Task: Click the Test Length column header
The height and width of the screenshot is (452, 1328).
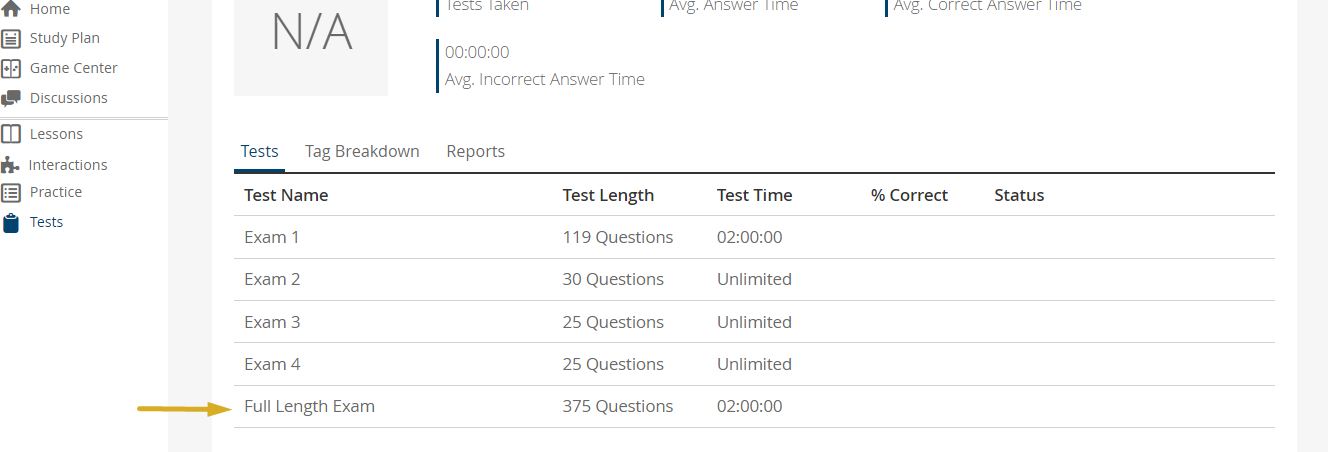Action: (x=608, y=195)
